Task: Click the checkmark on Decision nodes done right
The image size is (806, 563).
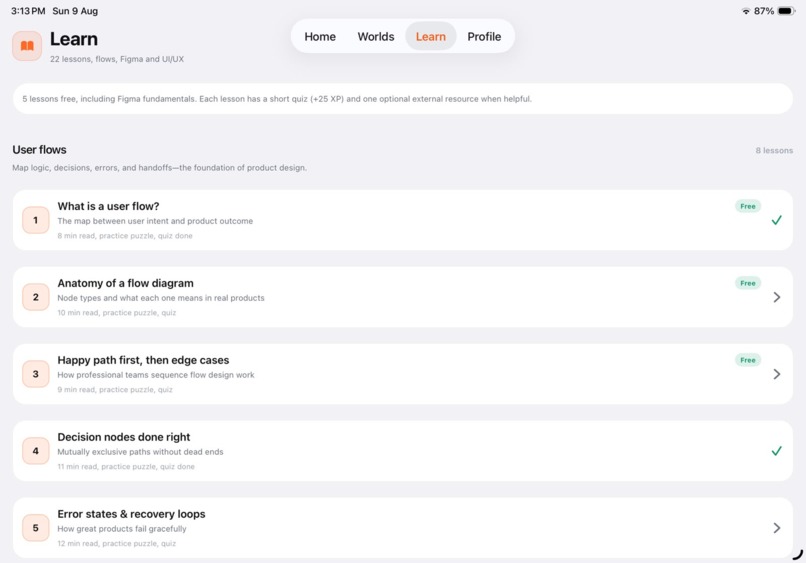Action: click(x=776, y=451)
